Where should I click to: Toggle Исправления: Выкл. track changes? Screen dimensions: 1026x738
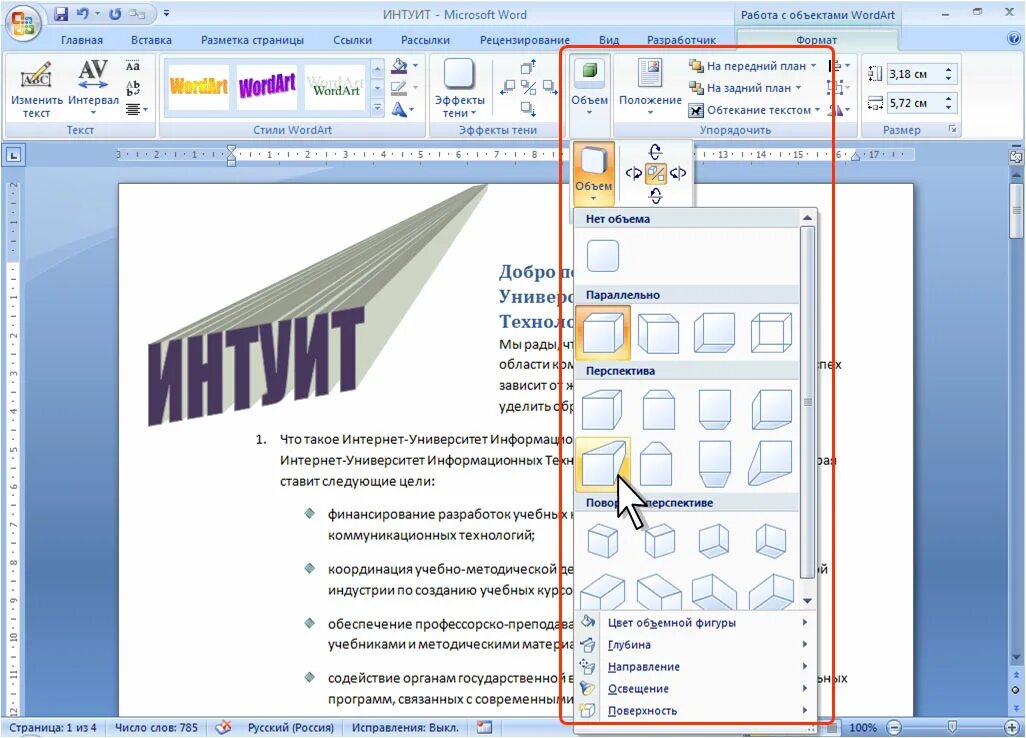pos(405,728)
